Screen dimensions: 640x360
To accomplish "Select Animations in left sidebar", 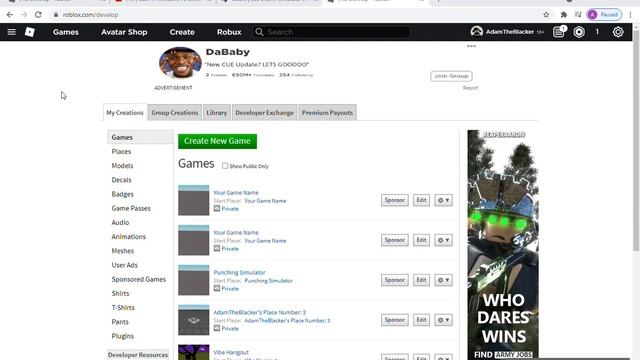I will pos(129,237).
